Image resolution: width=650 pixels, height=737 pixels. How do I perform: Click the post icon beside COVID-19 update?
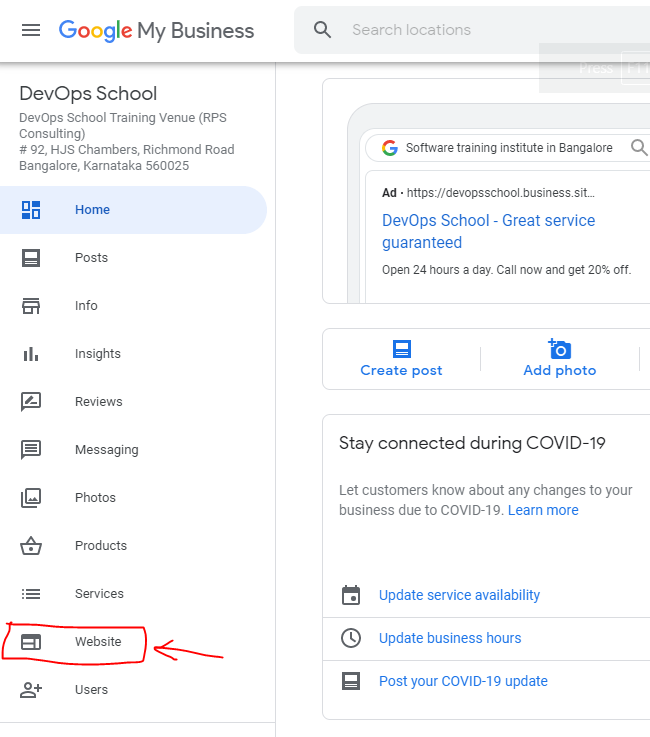pyautogui.click(x=351, y=681)
